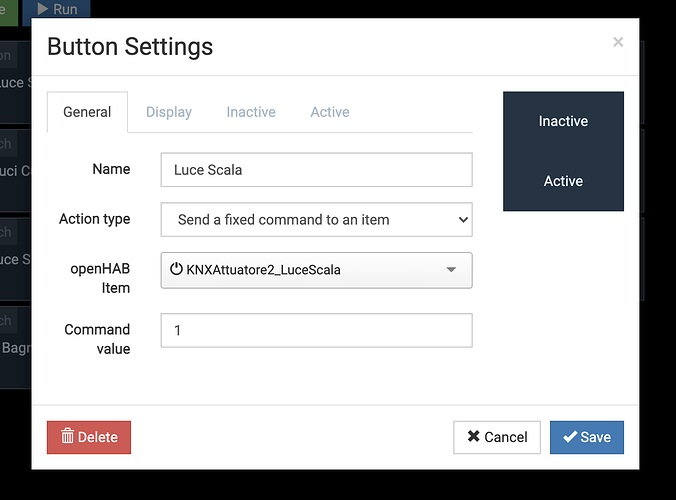Switch to the General tab
Image resolution: width=676 pixels, height=500 pixels.
pyautogui.click(x=87, y=112)
